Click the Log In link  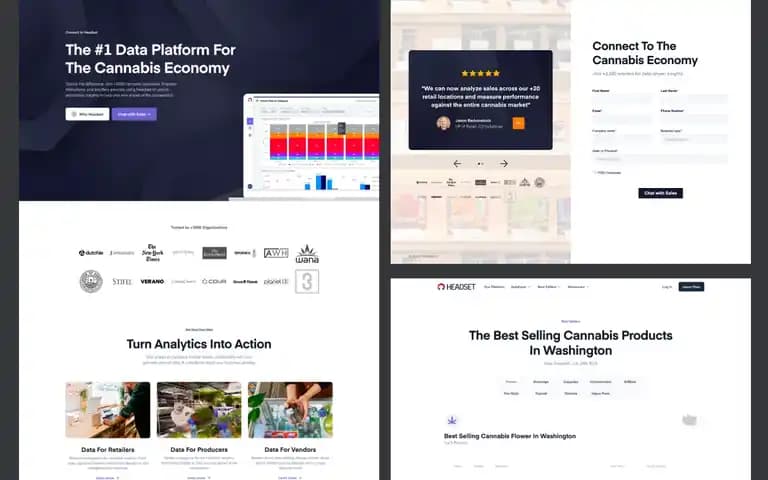(x=667, y=287)
